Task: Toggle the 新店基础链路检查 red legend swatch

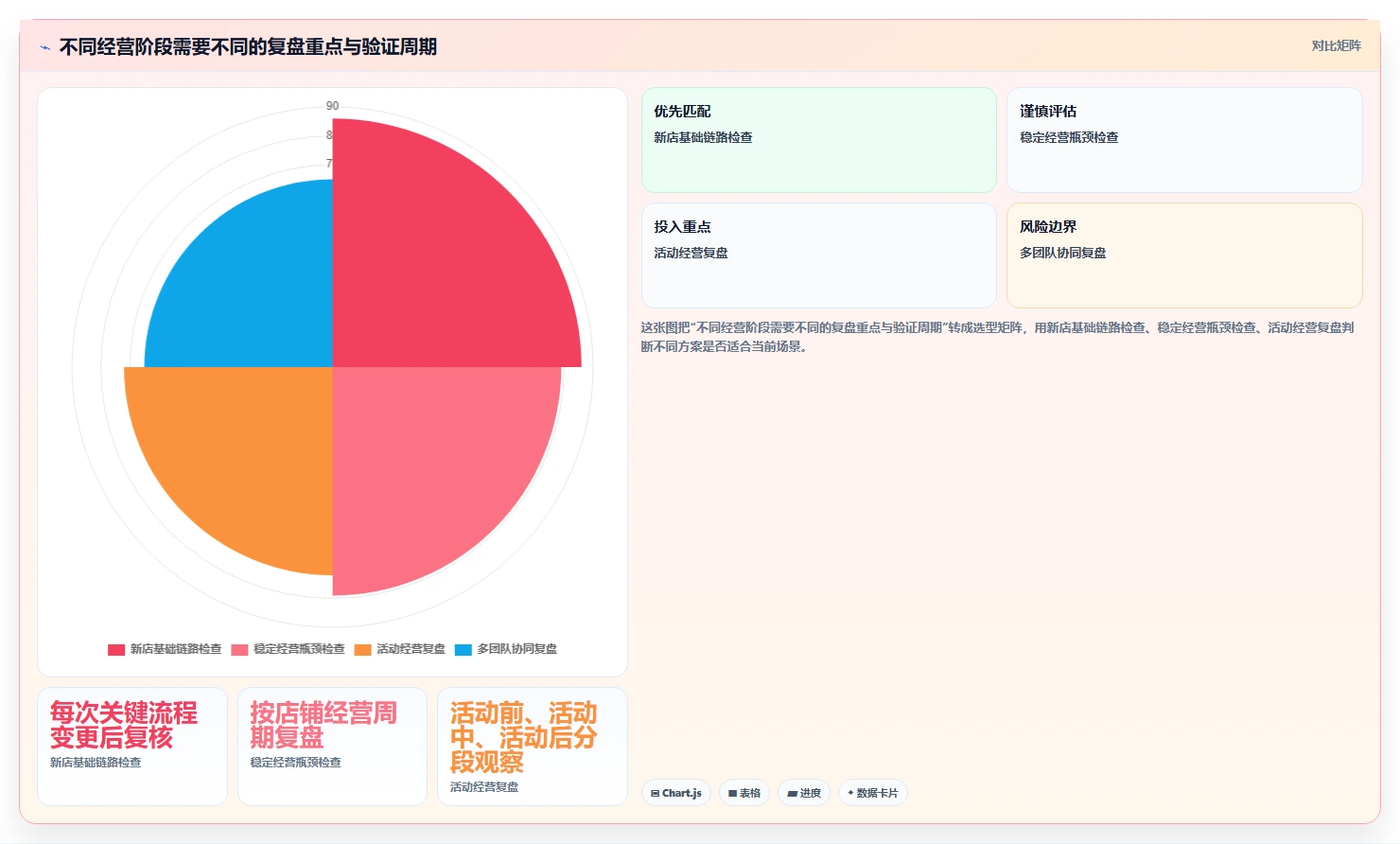Action: [116, 649]
